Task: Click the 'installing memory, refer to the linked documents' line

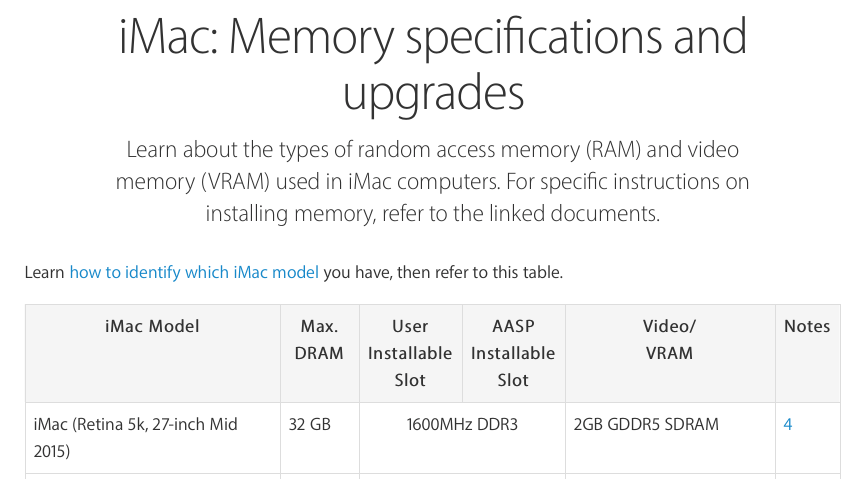Action: click(x=433, y=214)
